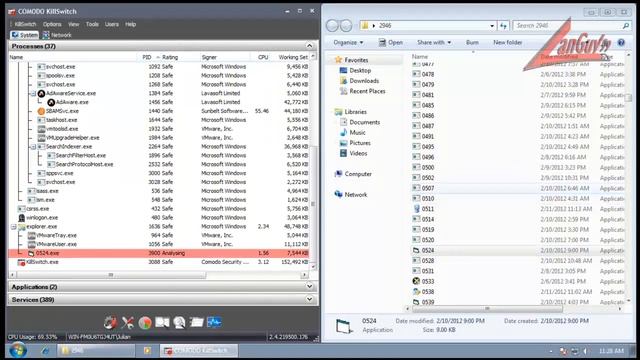640x360 pixels.
Task: Open the Help menu in KillSwitch
Action: (x=131, y=24)
